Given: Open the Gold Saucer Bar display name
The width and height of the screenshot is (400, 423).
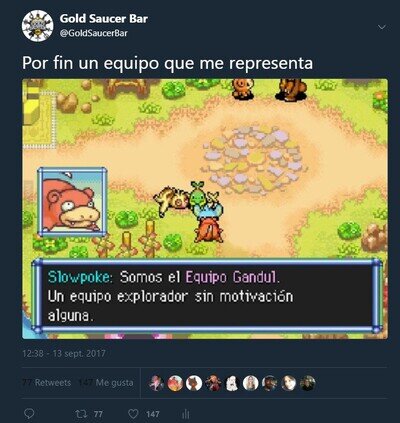Looking at the screenshot, I should 104,19.
